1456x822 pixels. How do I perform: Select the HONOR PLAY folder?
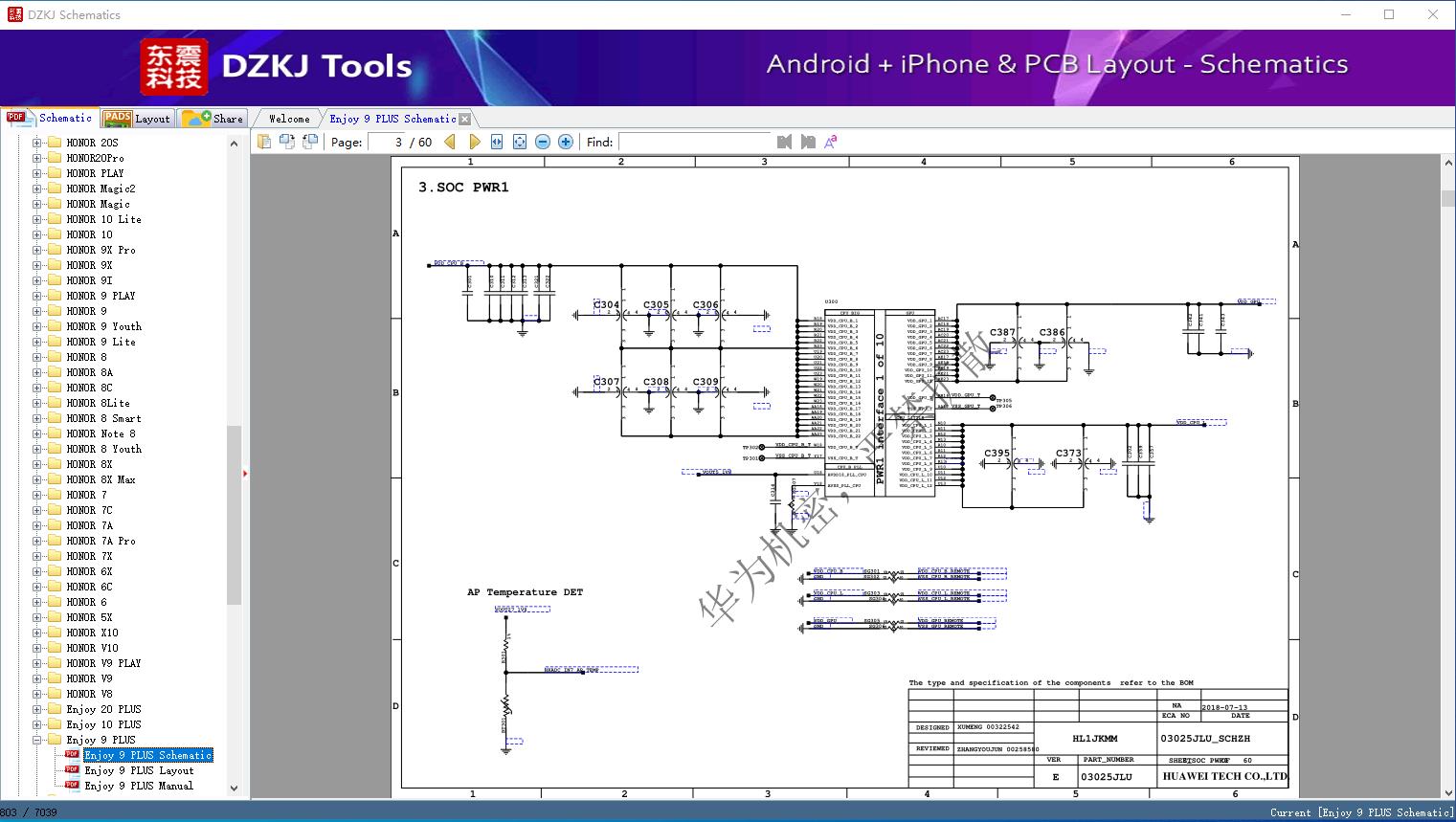tap(95, 173)
